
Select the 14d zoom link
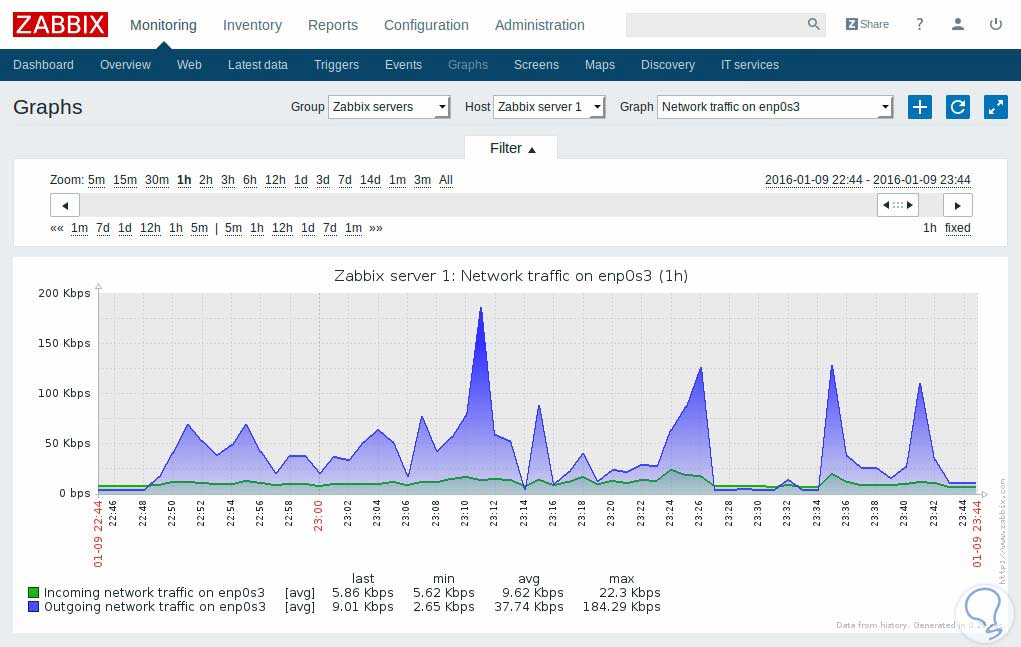click(370, 180)
